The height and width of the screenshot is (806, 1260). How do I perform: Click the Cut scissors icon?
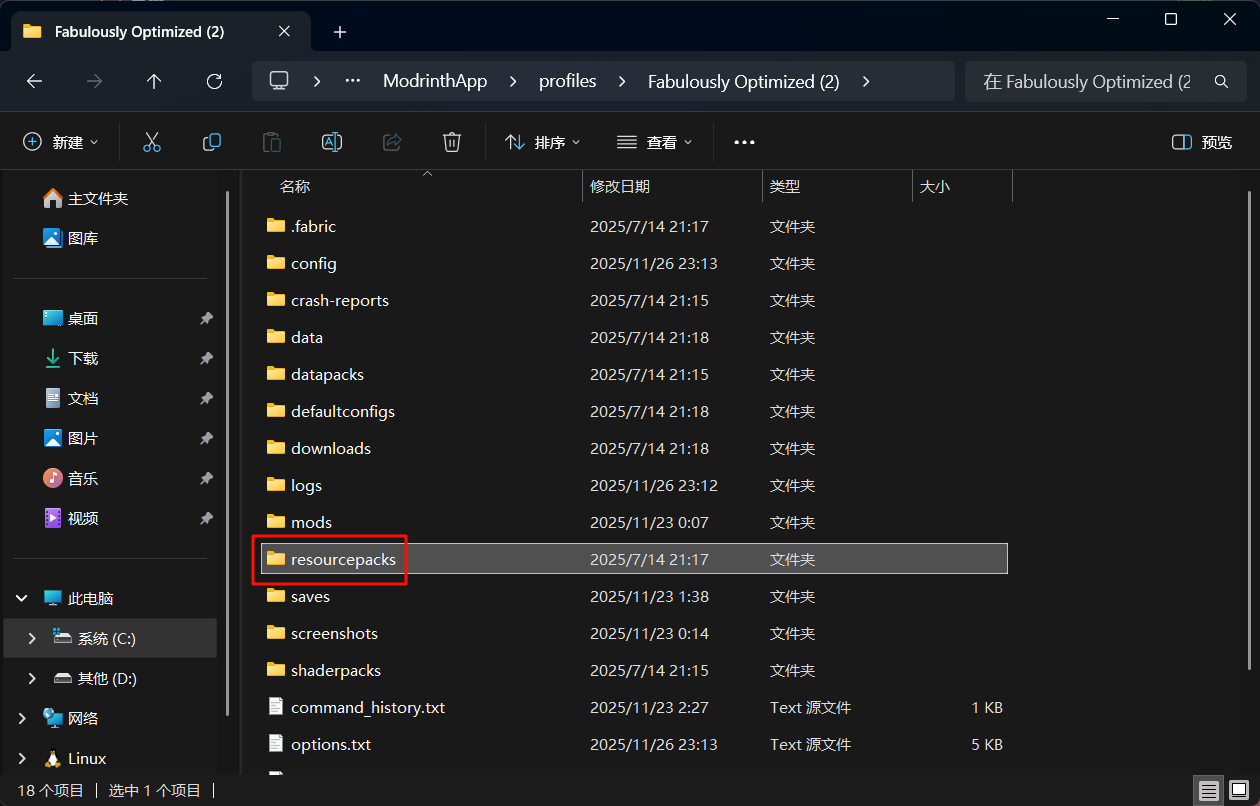[x=152, y=142]
